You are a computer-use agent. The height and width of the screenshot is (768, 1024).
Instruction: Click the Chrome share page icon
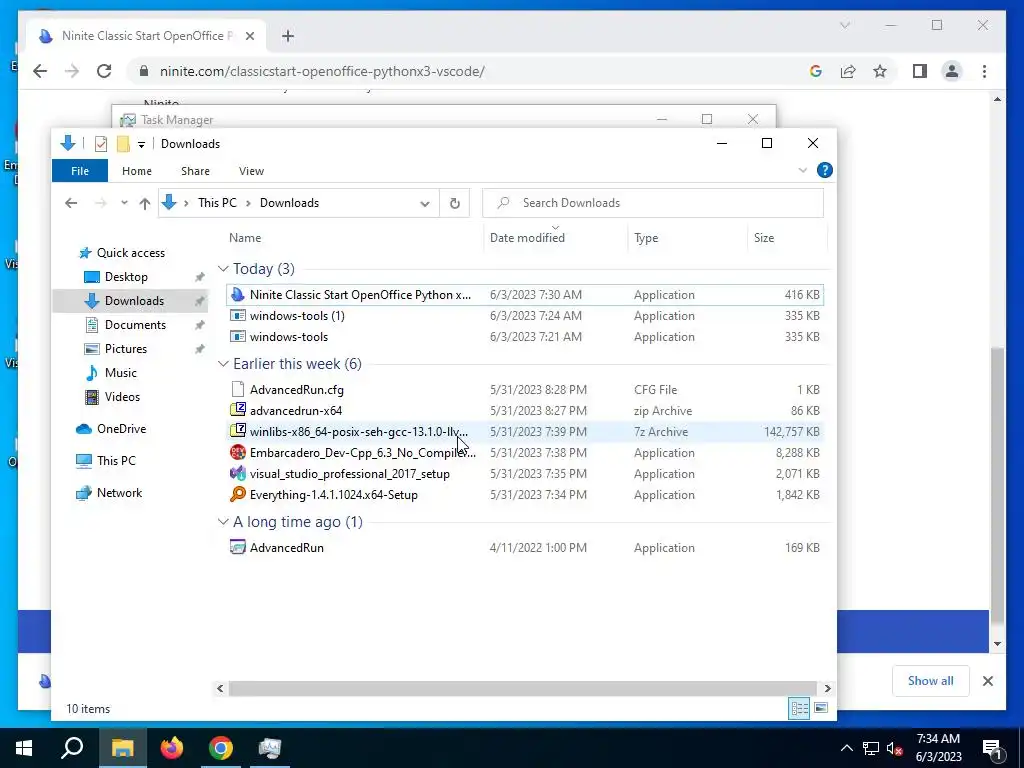tap(848, 71)
